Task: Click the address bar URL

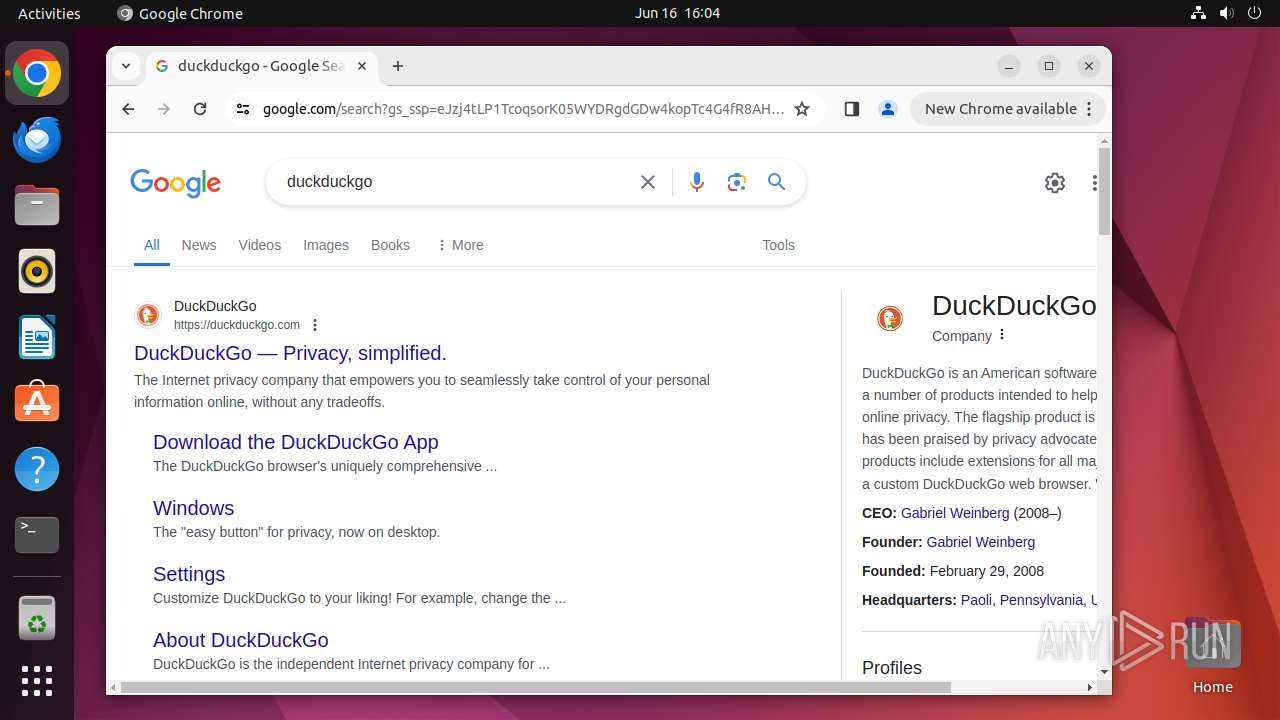Action: 523,109
